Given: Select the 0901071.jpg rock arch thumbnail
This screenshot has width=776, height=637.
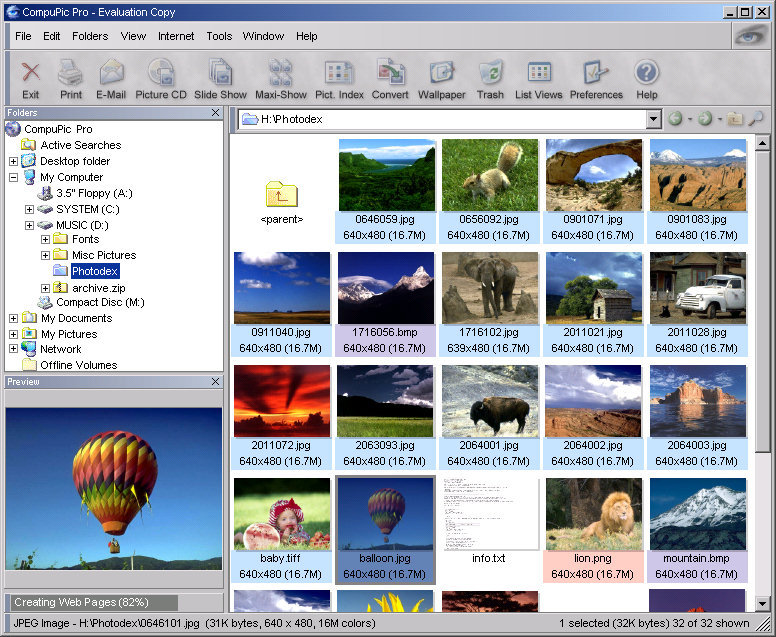Looking at the screenshot, I should 593,175.
